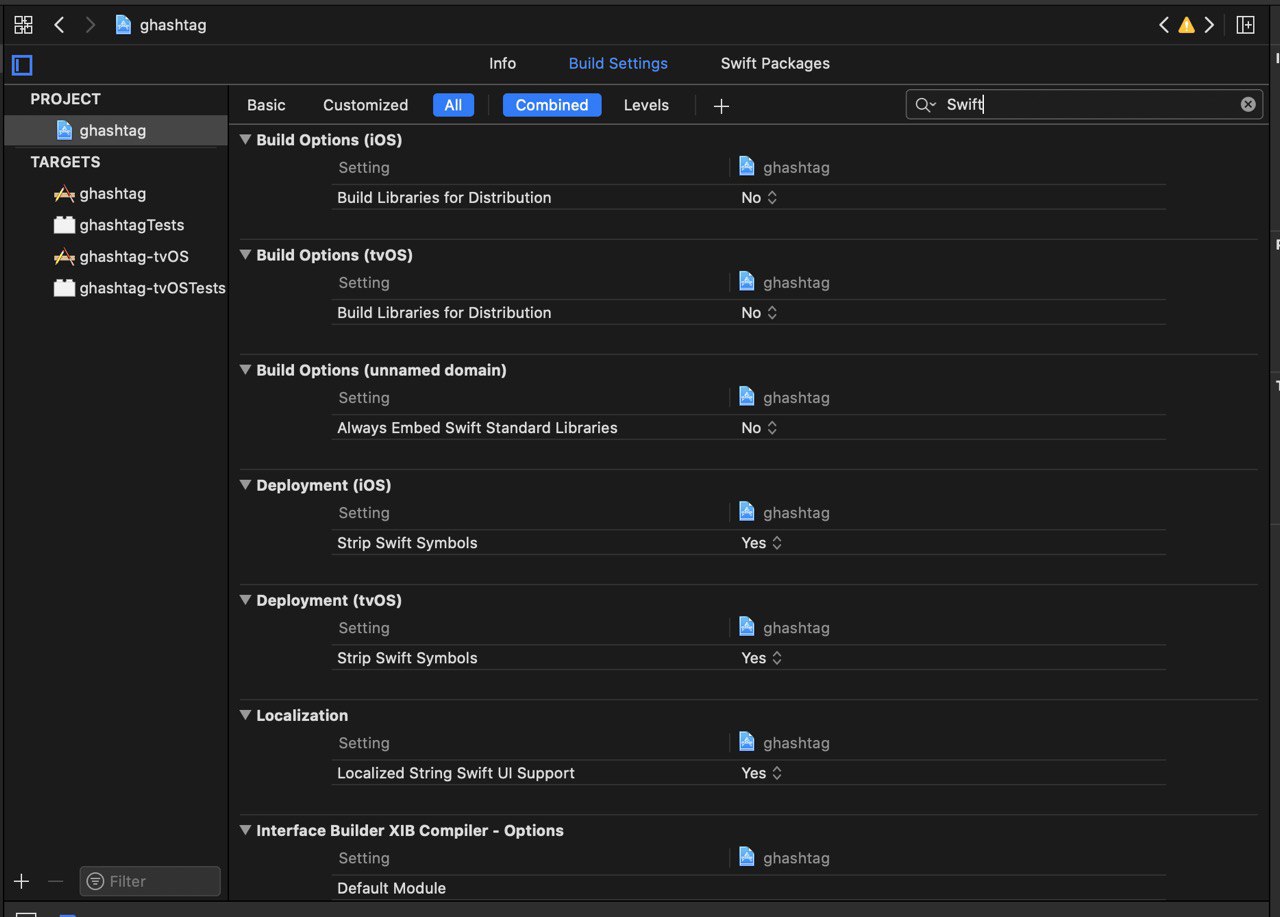This screenshot has height=917, width=1280.
Task: Add a new target with plus icon
Action: 22,881
